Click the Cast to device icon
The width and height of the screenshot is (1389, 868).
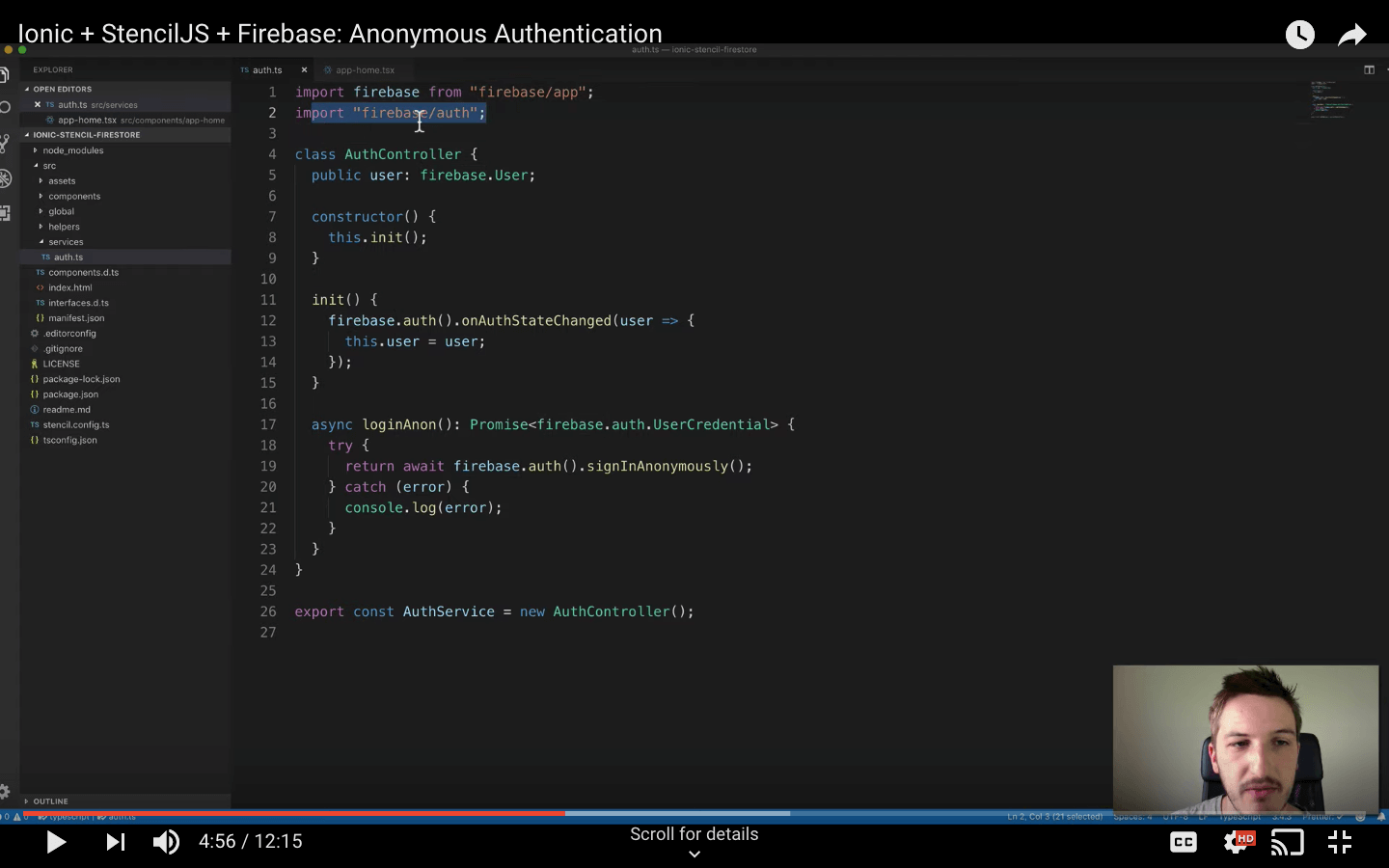point(1287,842)
